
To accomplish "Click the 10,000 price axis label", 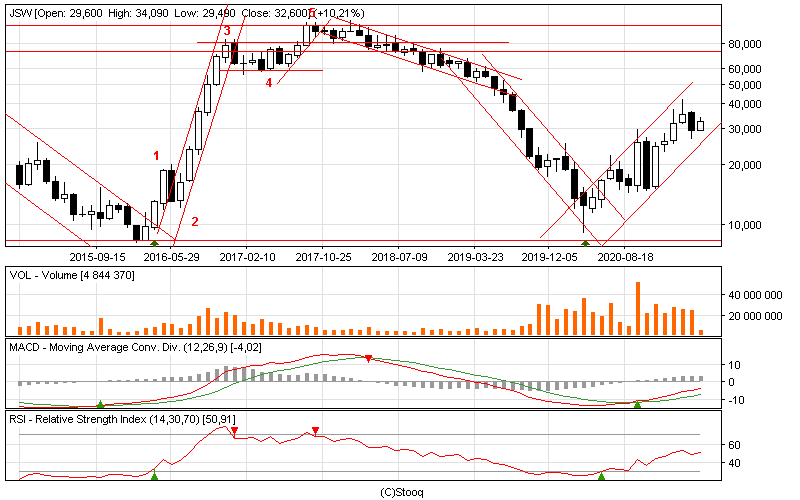I will click(x=745, y=225).
